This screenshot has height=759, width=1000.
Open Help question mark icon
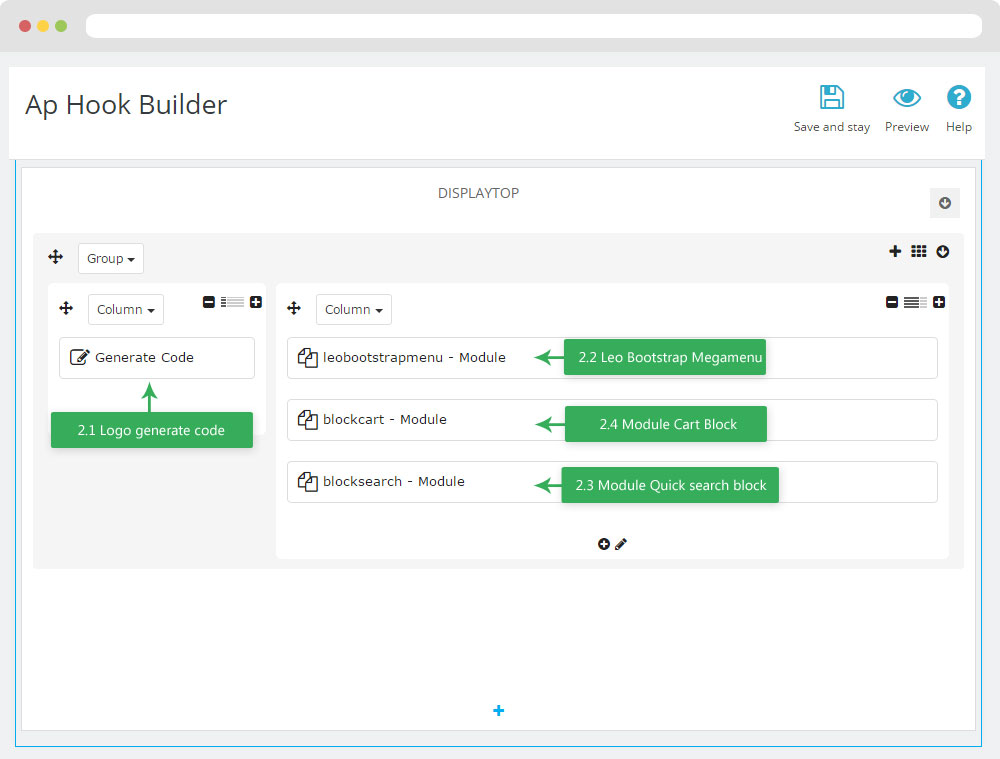[959, 98]
